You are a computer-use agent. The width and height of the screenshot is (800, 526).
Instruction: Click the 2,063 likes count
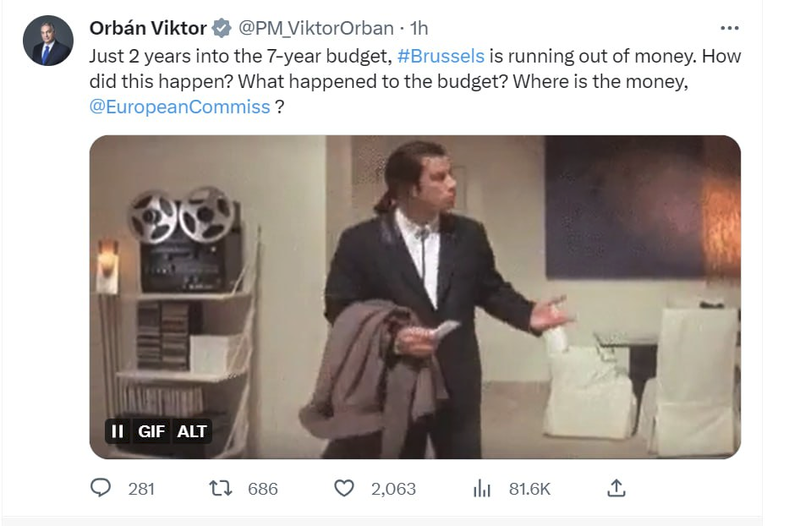click(391, 489)
